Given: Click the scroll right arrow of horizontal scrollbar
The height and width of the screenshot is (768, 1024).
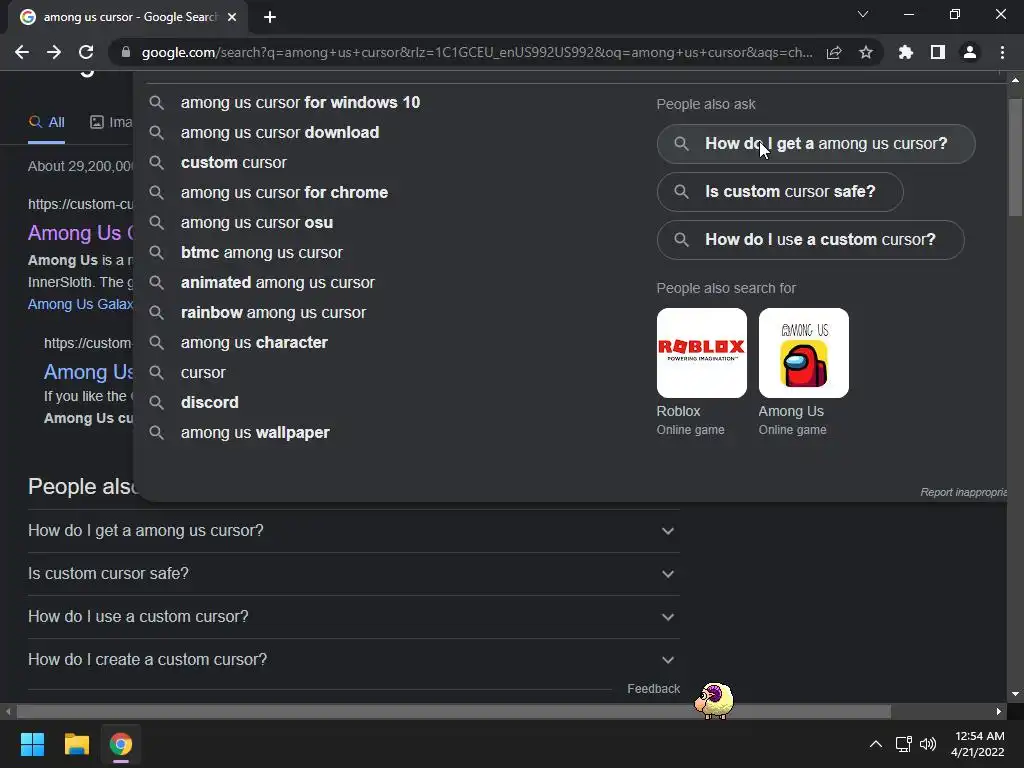Looking at the screenshot, I should (999, 711).
